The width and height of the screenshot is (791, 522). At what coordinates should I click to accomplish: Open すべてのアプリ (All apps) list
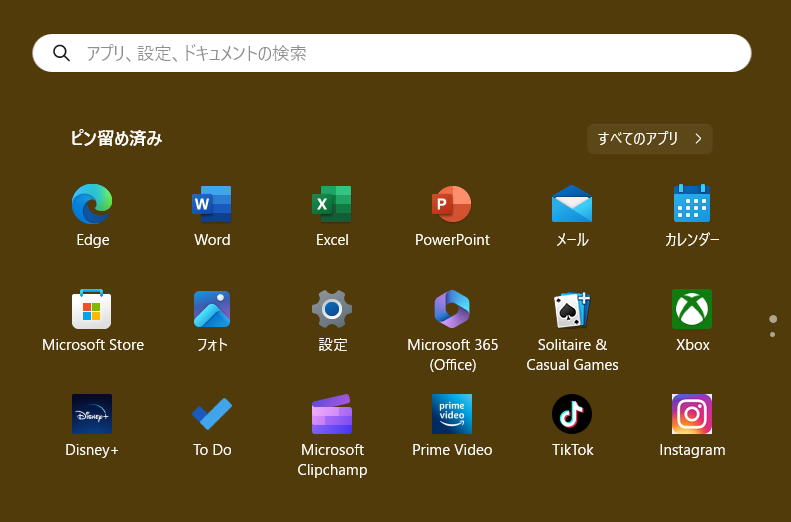[x=650, y=139]
